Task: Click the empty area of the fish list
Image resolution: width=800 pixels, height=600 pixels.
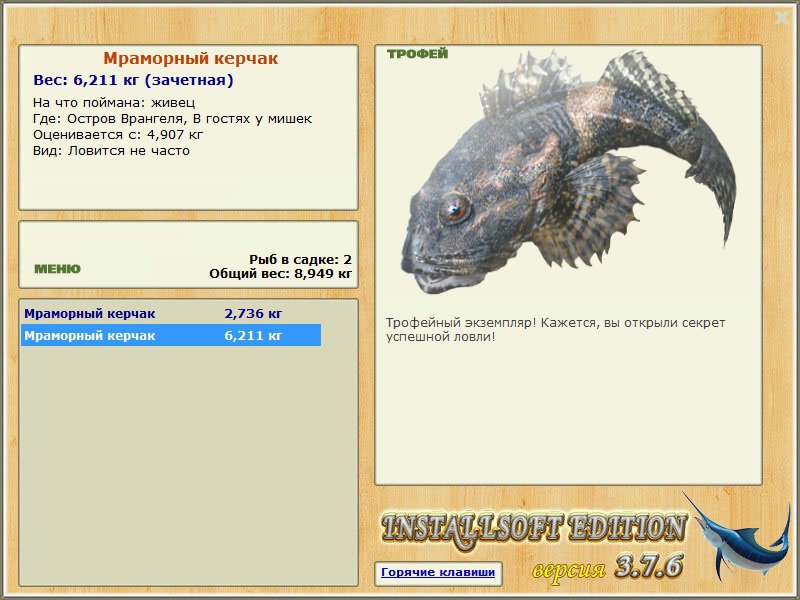Action: 188,464
